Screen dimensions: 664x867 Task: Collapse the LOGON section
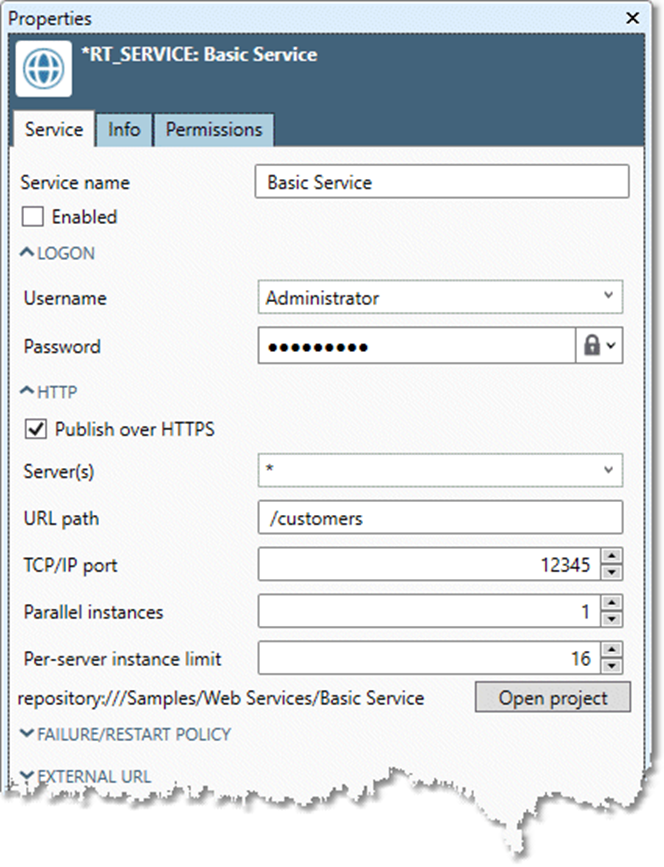58,253
